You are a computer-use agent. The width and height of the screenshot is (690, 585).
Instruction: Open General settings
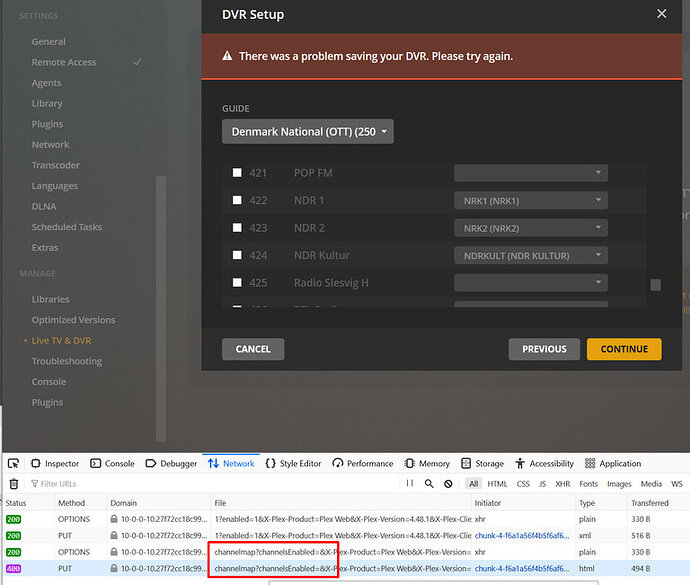coord(48,42)
